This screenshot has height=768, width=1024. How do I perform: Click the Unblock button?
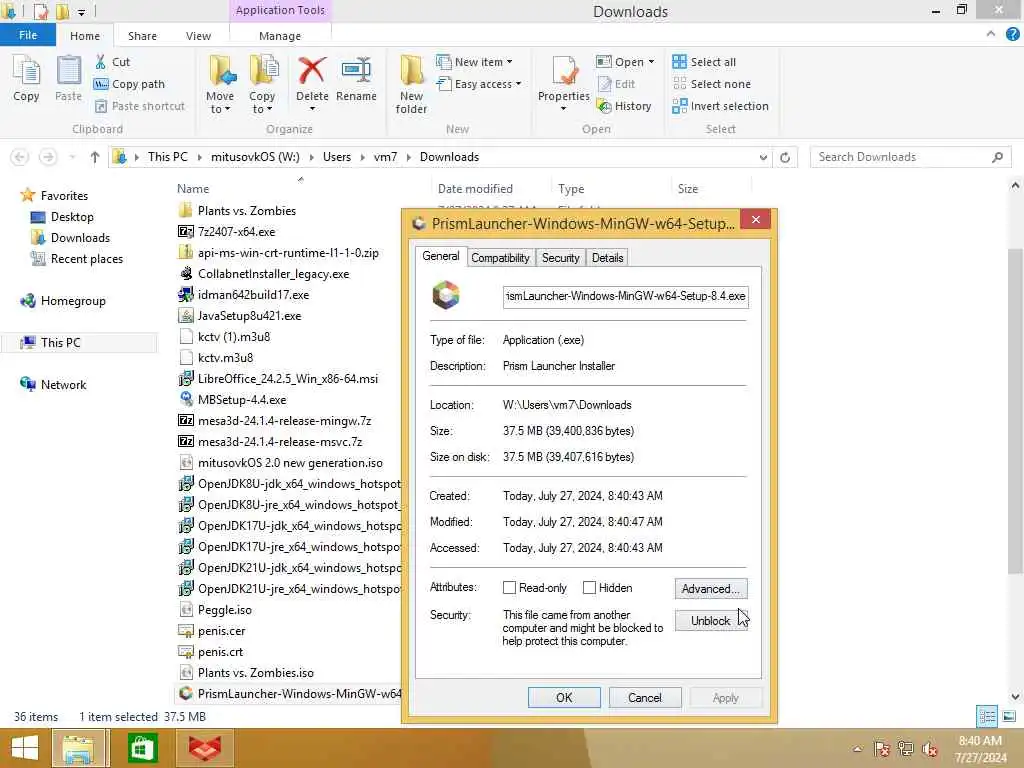click(710, 620)
